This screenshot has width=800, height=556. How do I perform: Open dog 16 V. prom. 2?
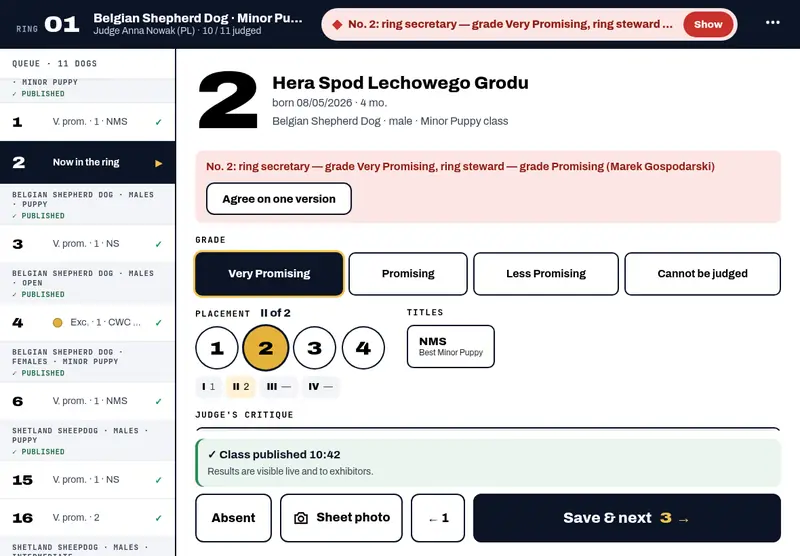point(88,518)
